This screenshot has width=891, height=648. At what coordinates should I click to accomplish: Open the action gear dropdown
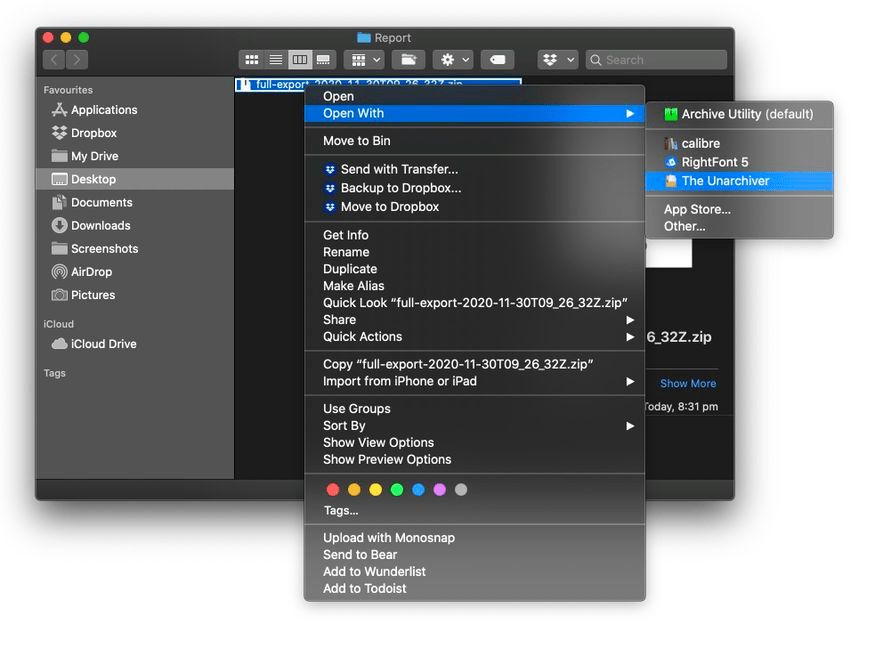452,60
